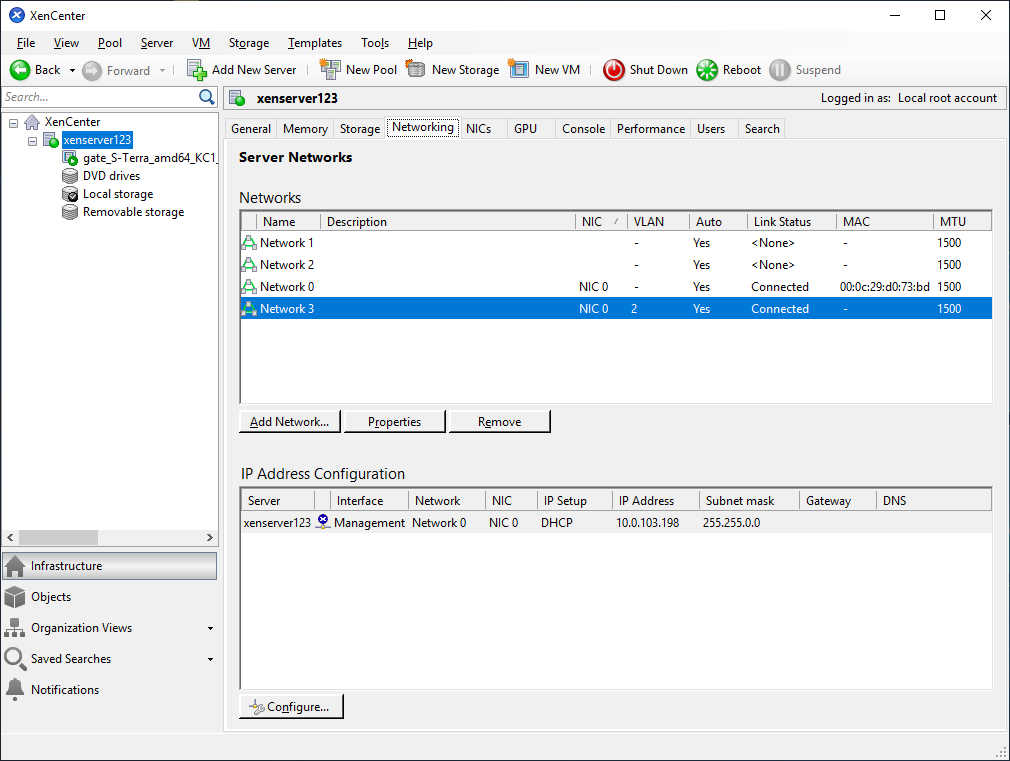Open the Pool menu
This screenshot has width=1010, height=761.
pyautogui.click(x=110, y=43)
